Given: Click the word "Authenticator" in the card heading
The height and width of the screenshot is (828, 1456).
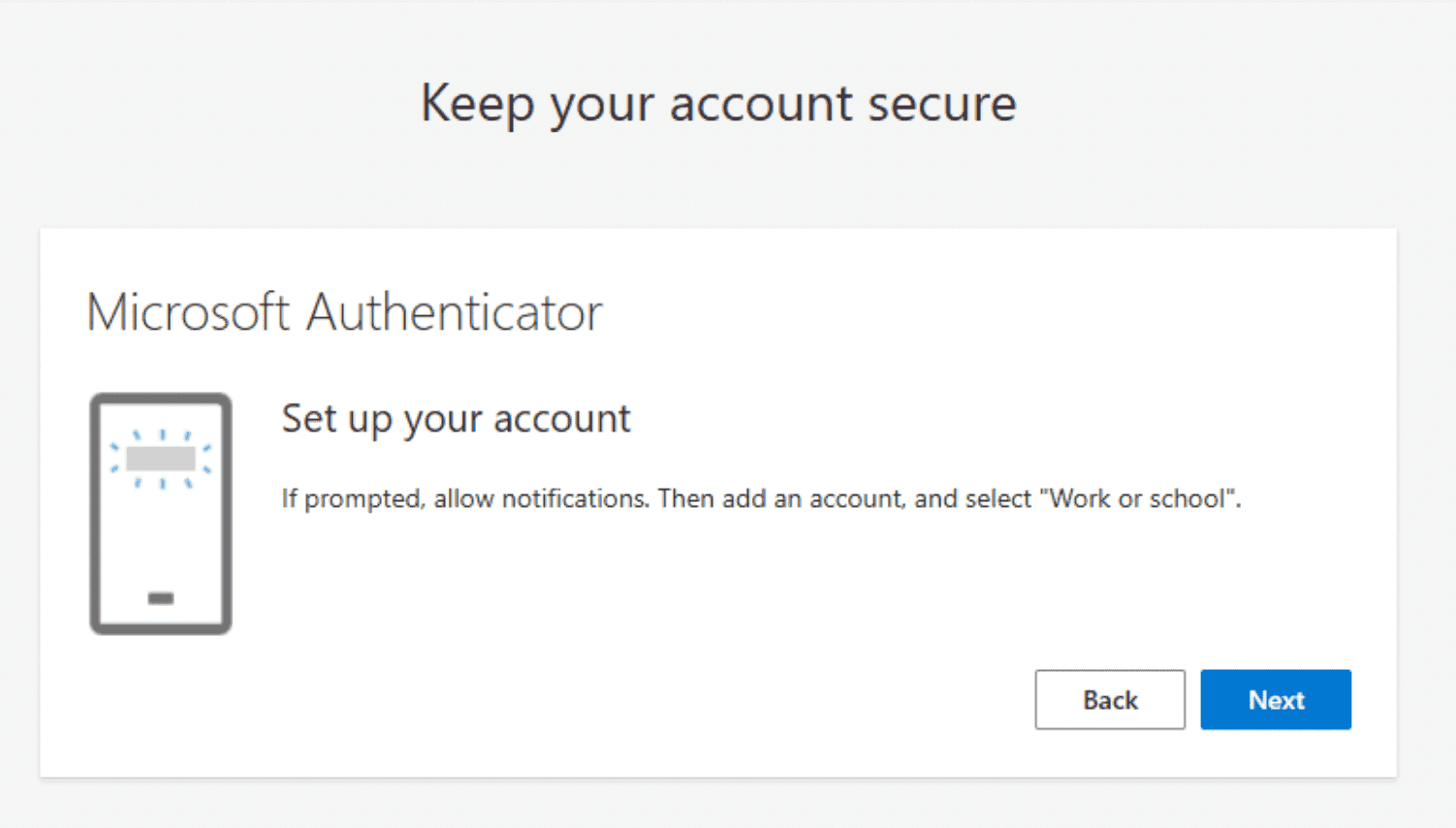Looking at the screenshot, I should [x=455, y=313].
